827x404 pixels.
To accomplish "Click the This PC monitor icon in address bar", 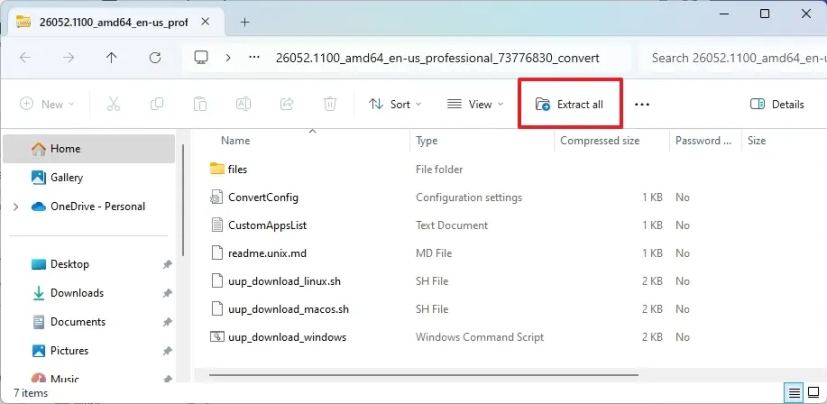I will pos(201,57).
